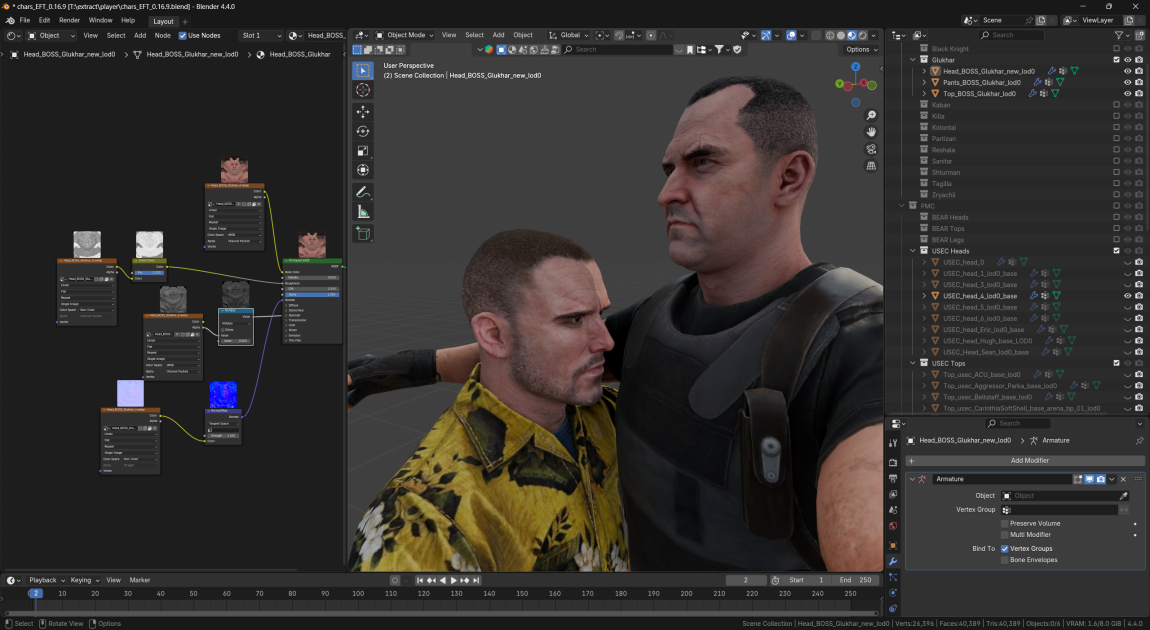The height and width of the screenshot is (630, 1150).
Task: Open the World properties tab
Action: (x=893, y=526)
